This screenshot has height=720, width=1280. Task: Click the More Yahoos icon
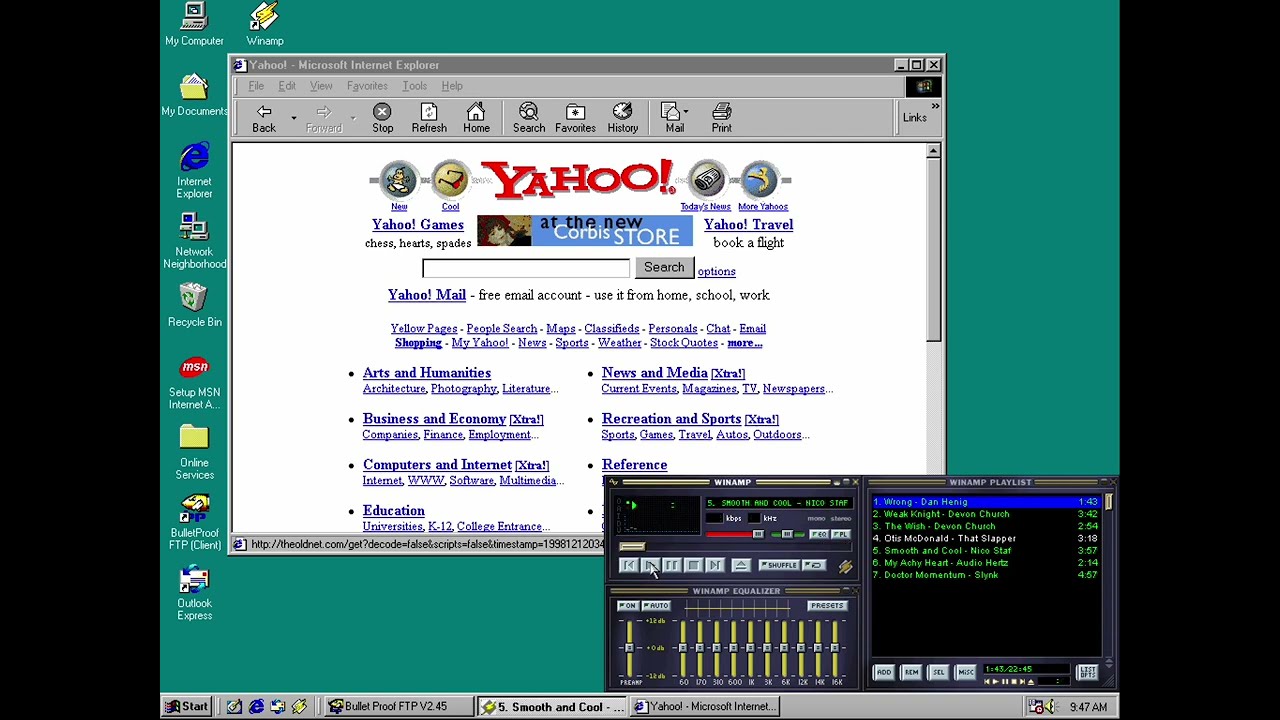(760, 181)
